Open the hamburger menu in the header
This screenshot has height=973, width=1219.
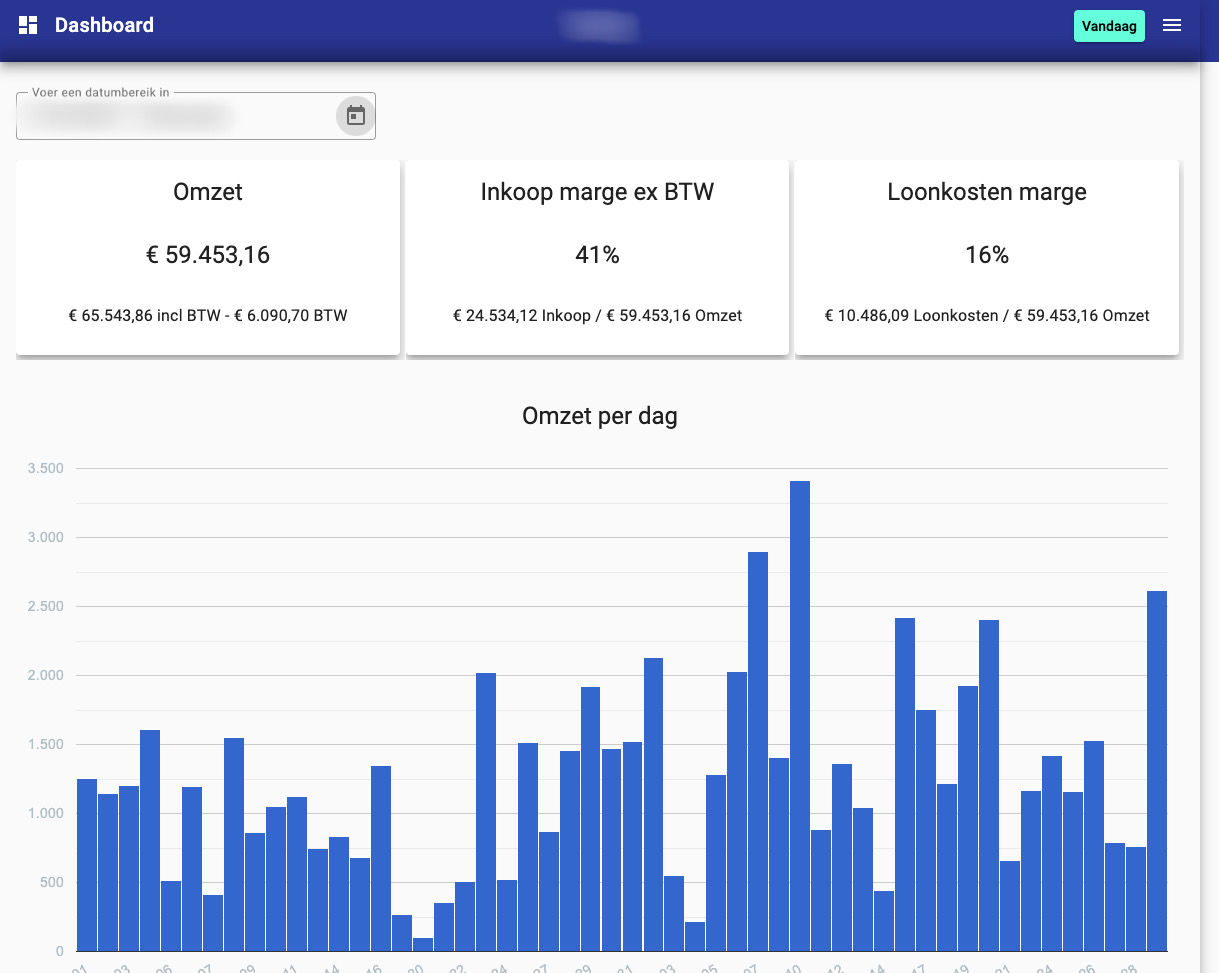pyautogui.click(x=1172, y=25)
